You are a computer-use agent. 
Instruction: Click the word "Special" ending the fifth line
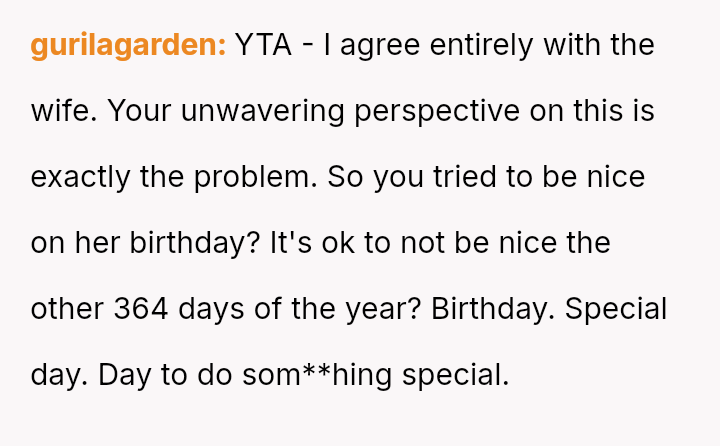pyautogui.click(x=616, y=309)
